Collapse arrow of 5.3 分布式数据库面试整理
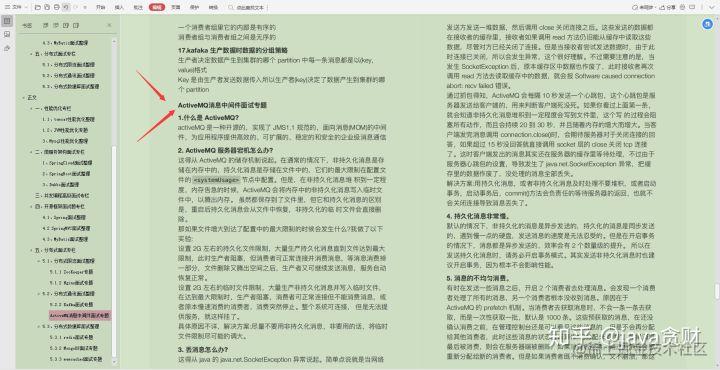The width and height of the screenshot is (720, 370). click(39, 326)
